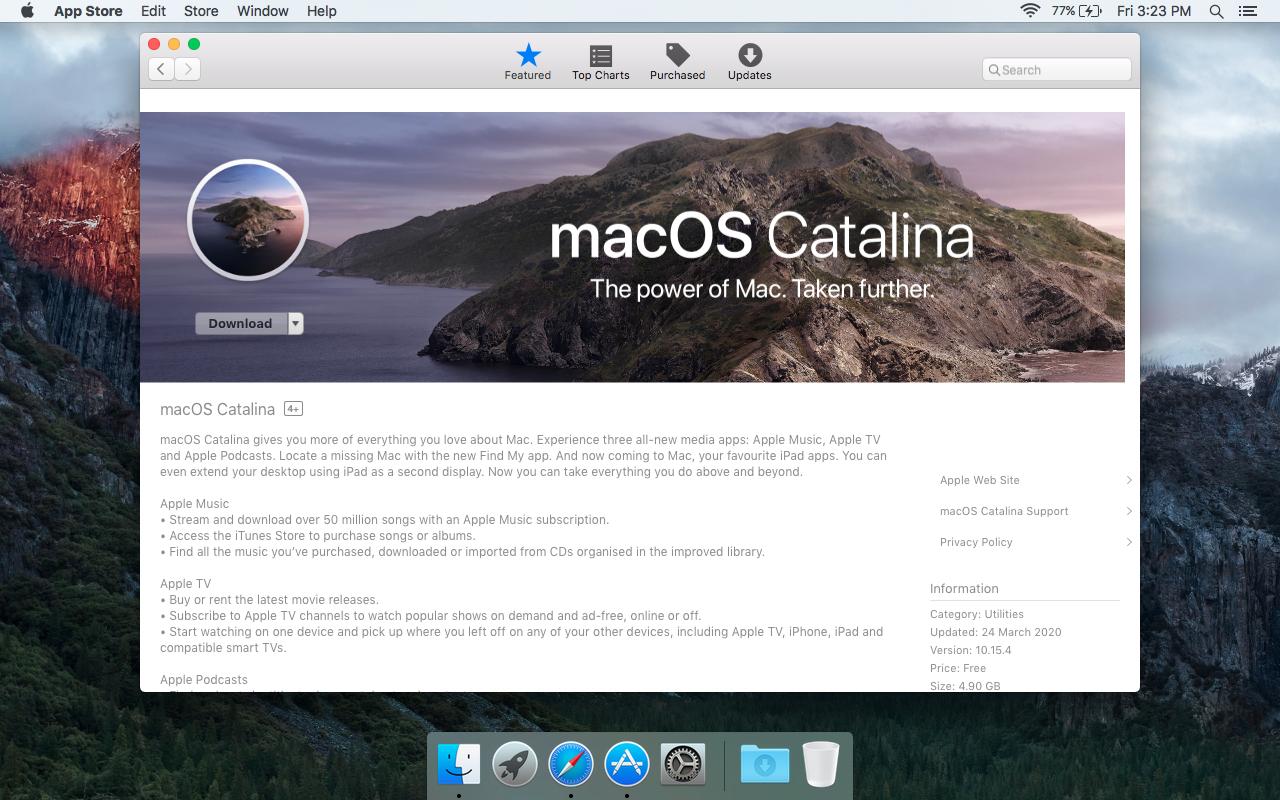The image size is (1280, 800).
Task: Open the Updates tab
Action: click(749, 62)
